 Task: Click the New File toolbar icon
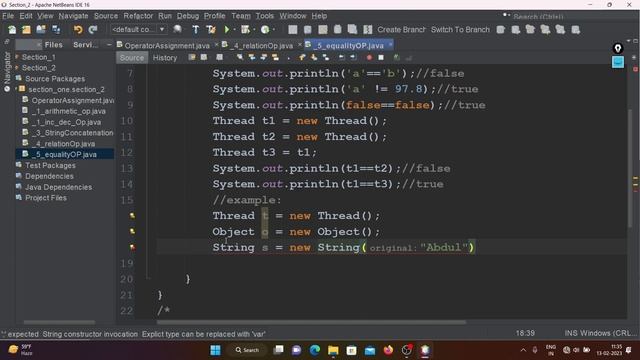[x=12, y=30]
